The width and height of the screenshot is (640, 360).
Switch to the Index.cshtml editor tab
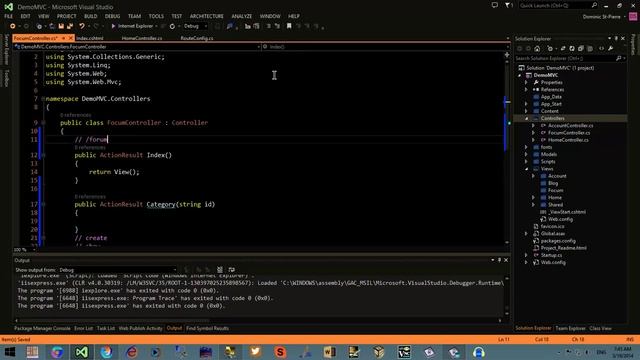(x=90, y=38)
